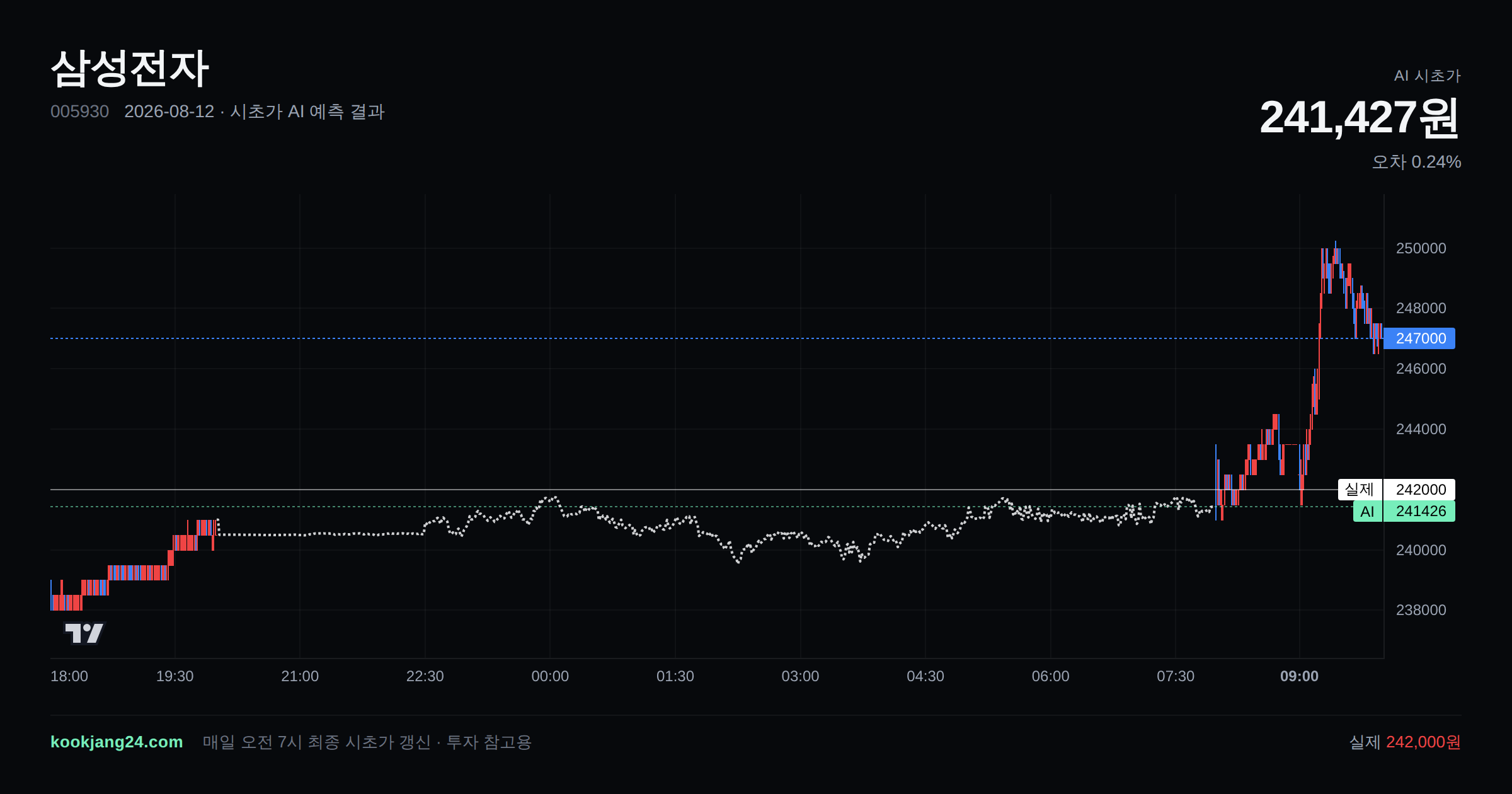Click the 01:30 time axis label

[x=675, y=676]
